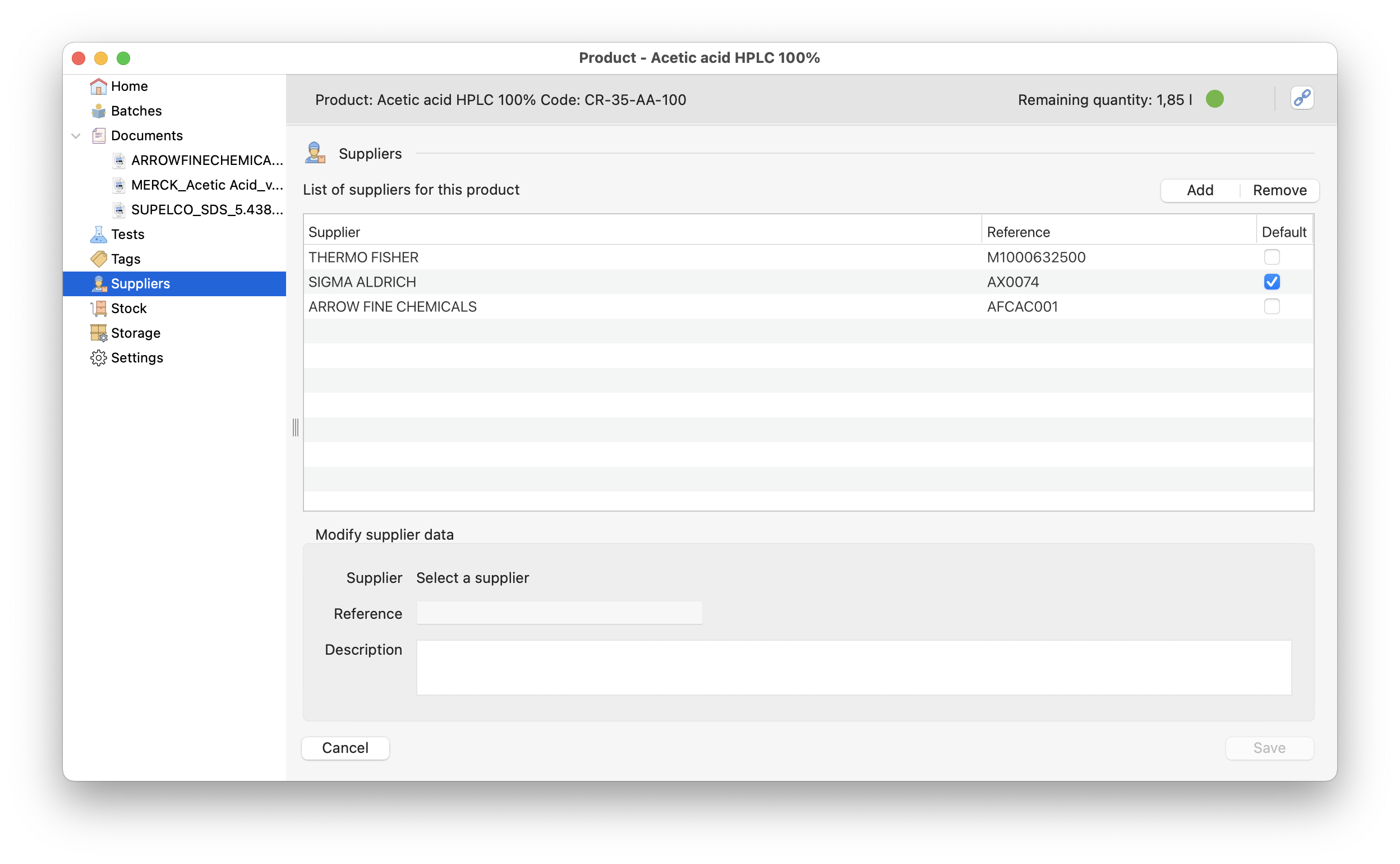
Task: Open SUPELCO_SDS document
Action: pos(207,210)
